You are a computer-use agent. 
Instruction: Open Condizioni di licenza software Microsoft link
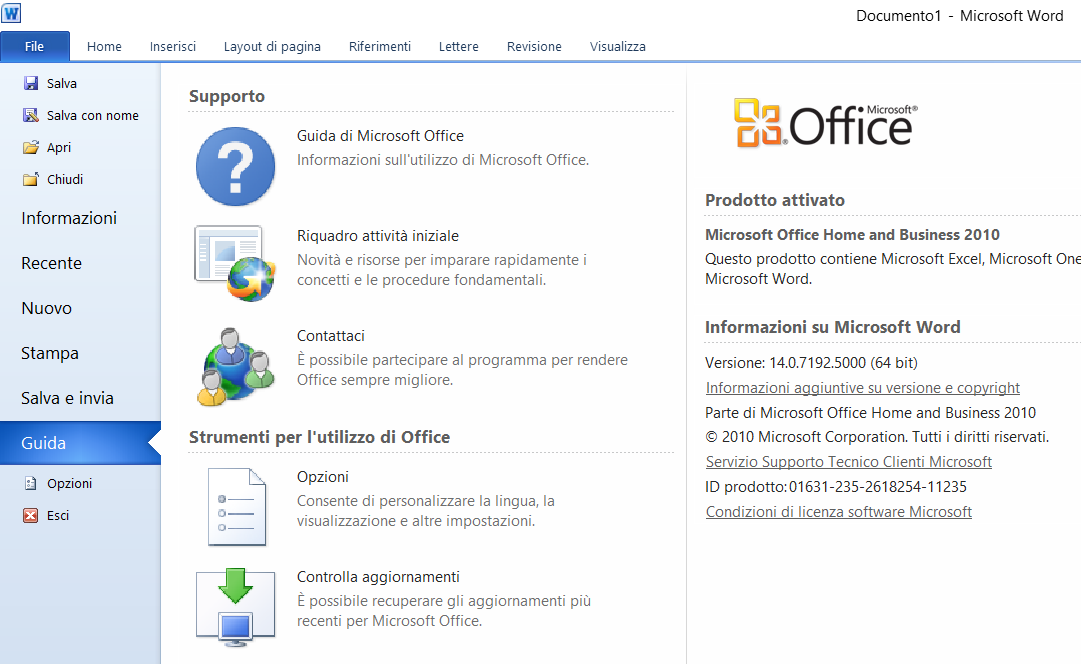pyautogui.click(x=838, y=512)
